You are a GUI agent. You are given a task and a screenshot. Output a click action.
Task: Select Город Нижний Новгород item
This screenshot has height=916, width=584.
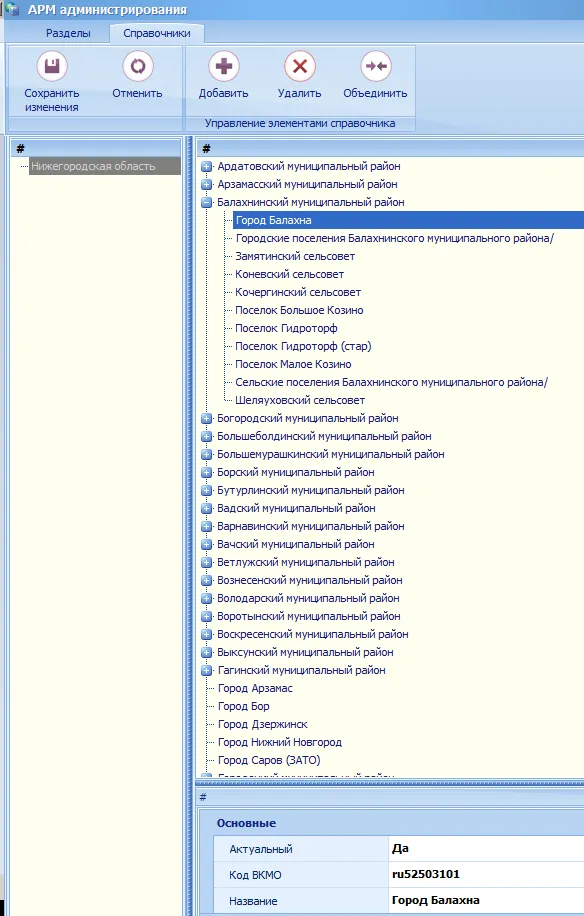(x=280, y=742)
